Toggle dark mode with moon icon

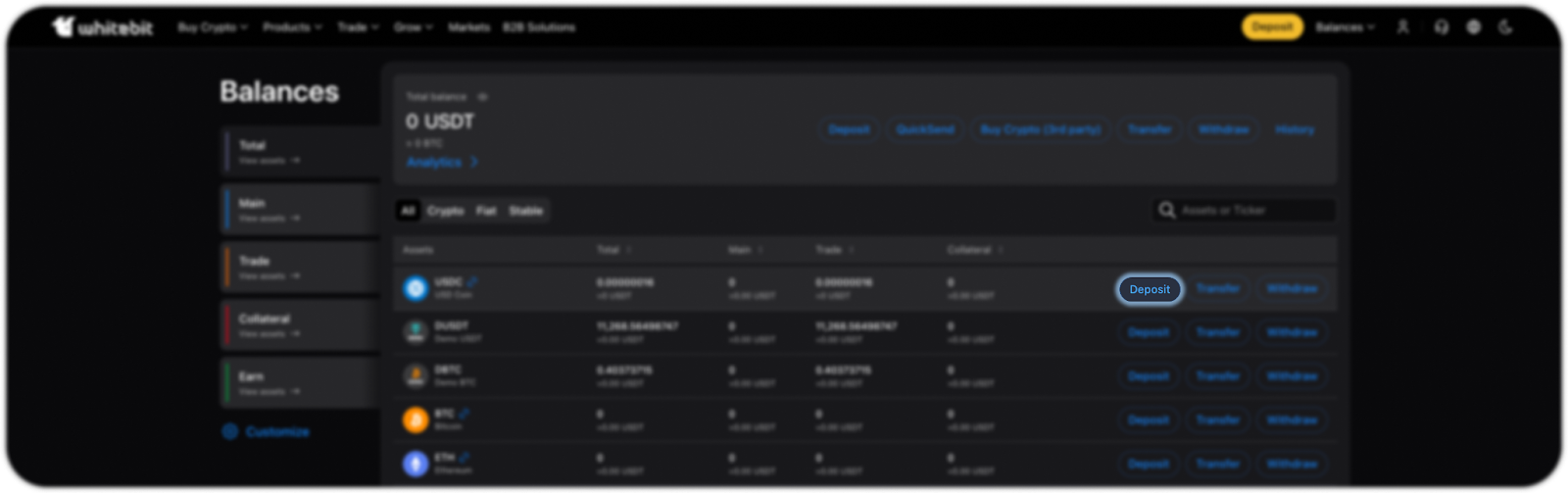point(1505,27)
